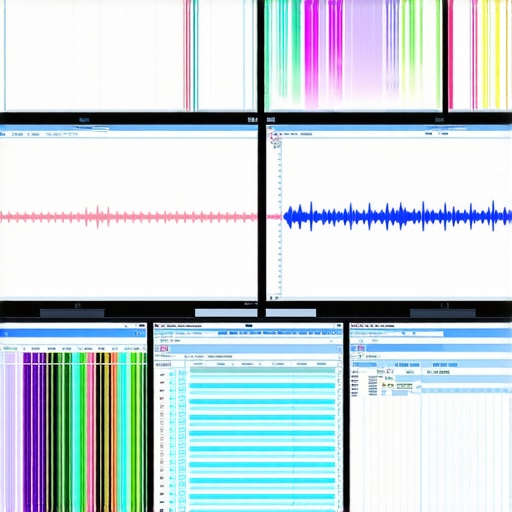512x512 pixels.
Task: Click the pink icon in the bottom-right window toolbar
Action: [x=361, y=349]
